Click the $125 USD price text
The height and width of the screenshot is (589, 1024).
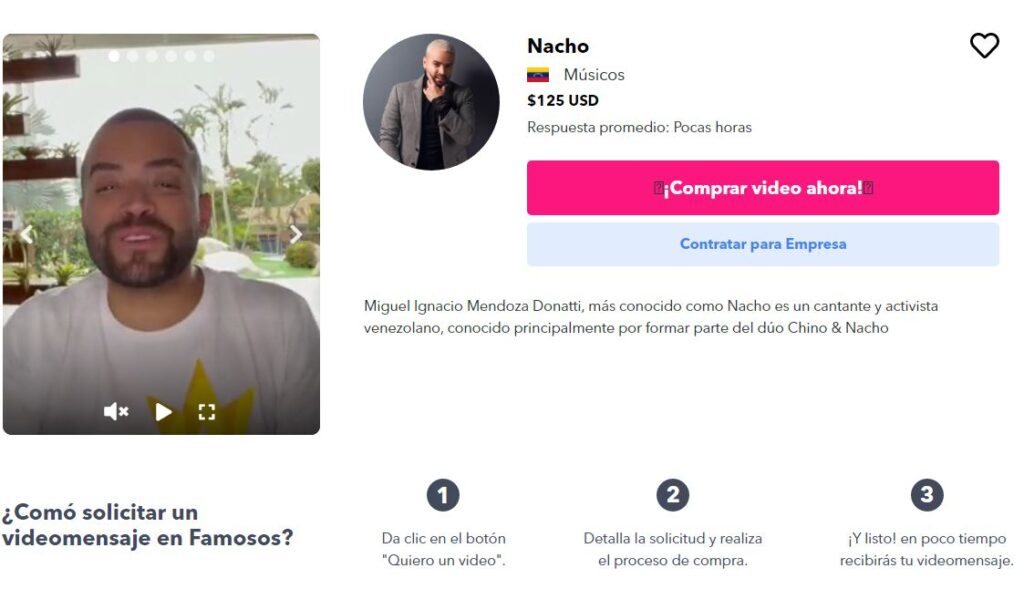(563, 101)
